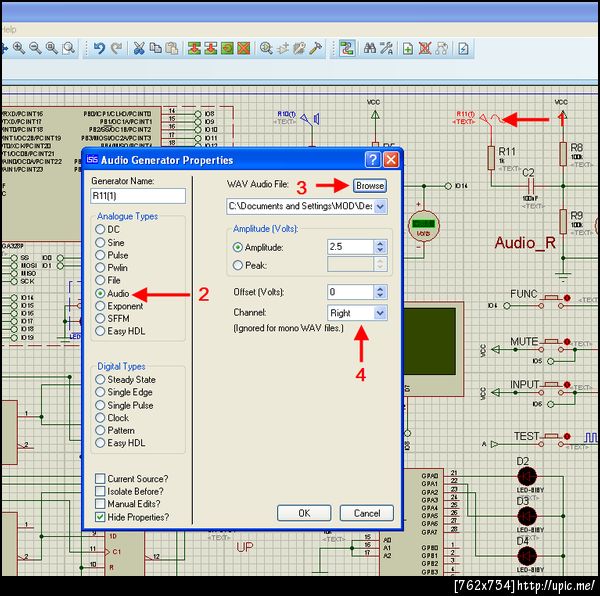Image resolution: width=600 pixels, height=596 pixels.
Task: Click the Undo arrow icon
Action: click(99, 48)
